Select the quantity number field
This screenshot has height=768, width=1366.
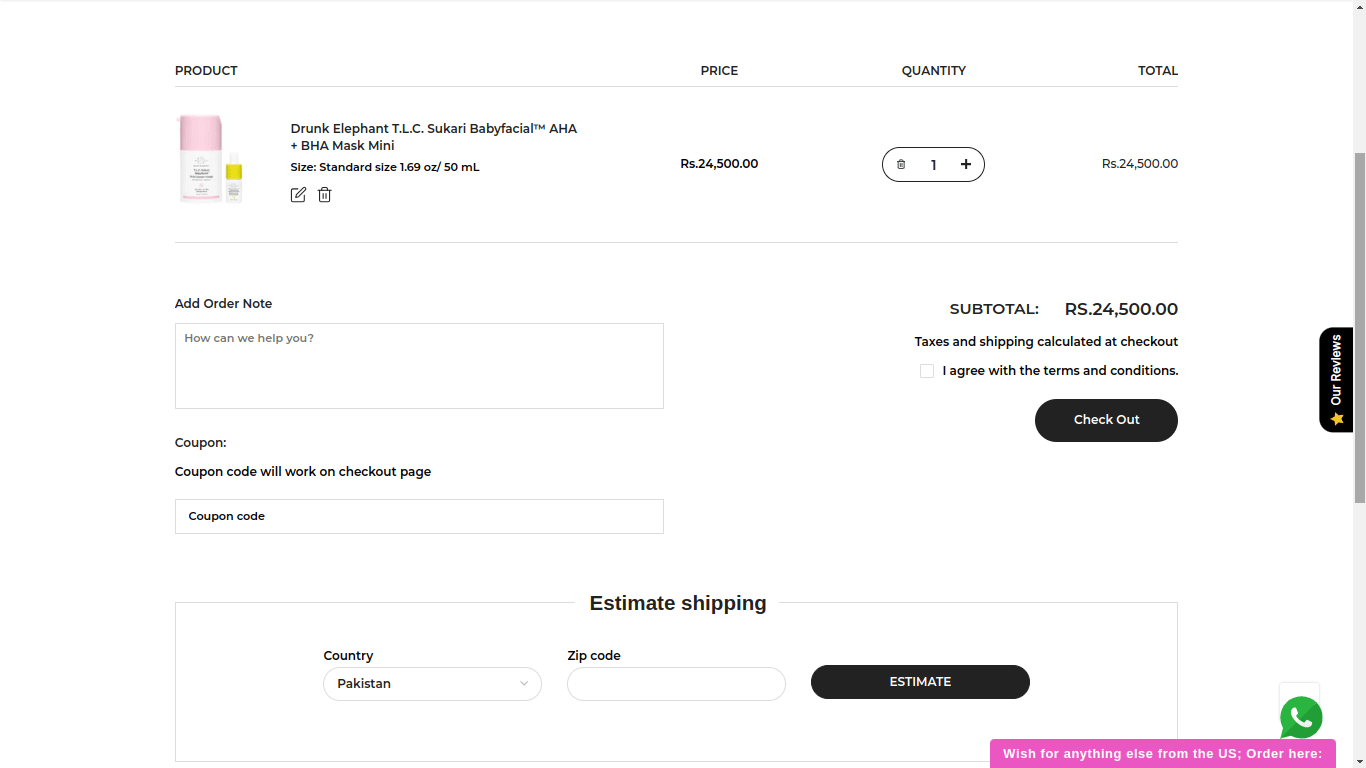934,165
